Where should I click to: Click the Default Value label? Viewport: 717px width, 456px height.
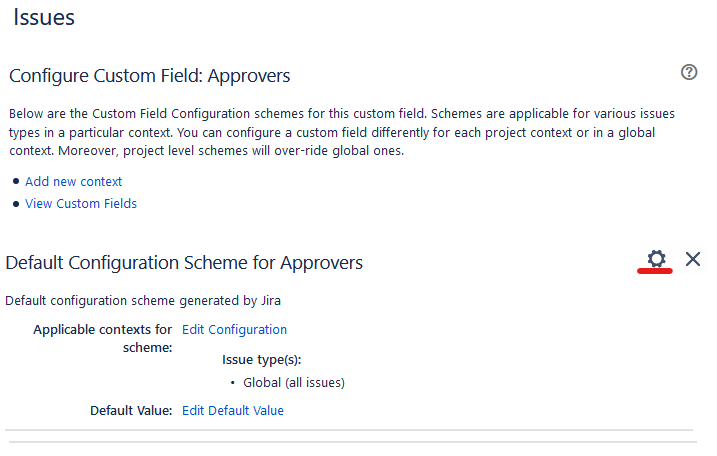point(131,411)
